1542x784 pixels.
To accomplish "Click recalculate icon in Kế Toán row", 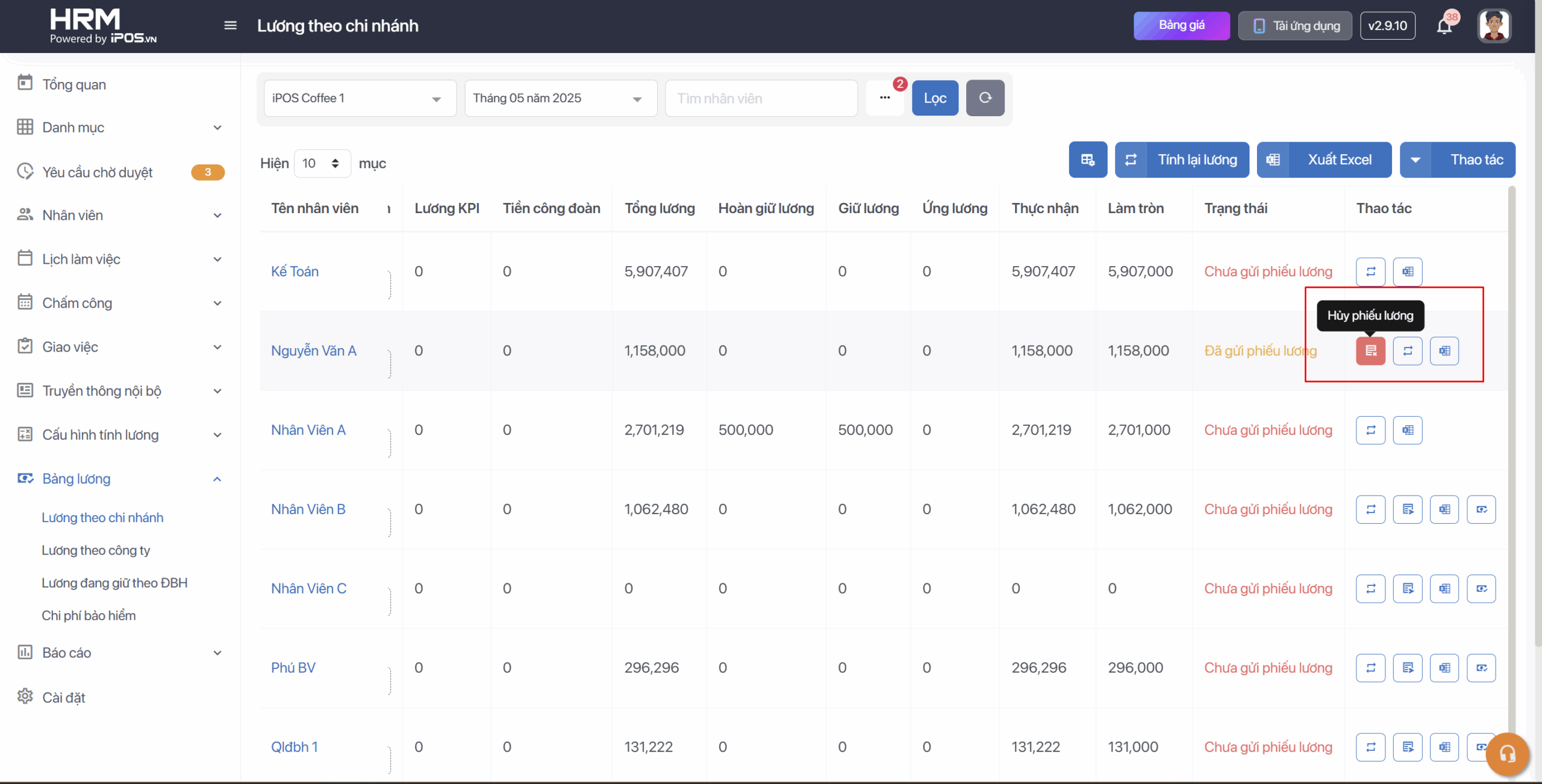I will 1370,272.
